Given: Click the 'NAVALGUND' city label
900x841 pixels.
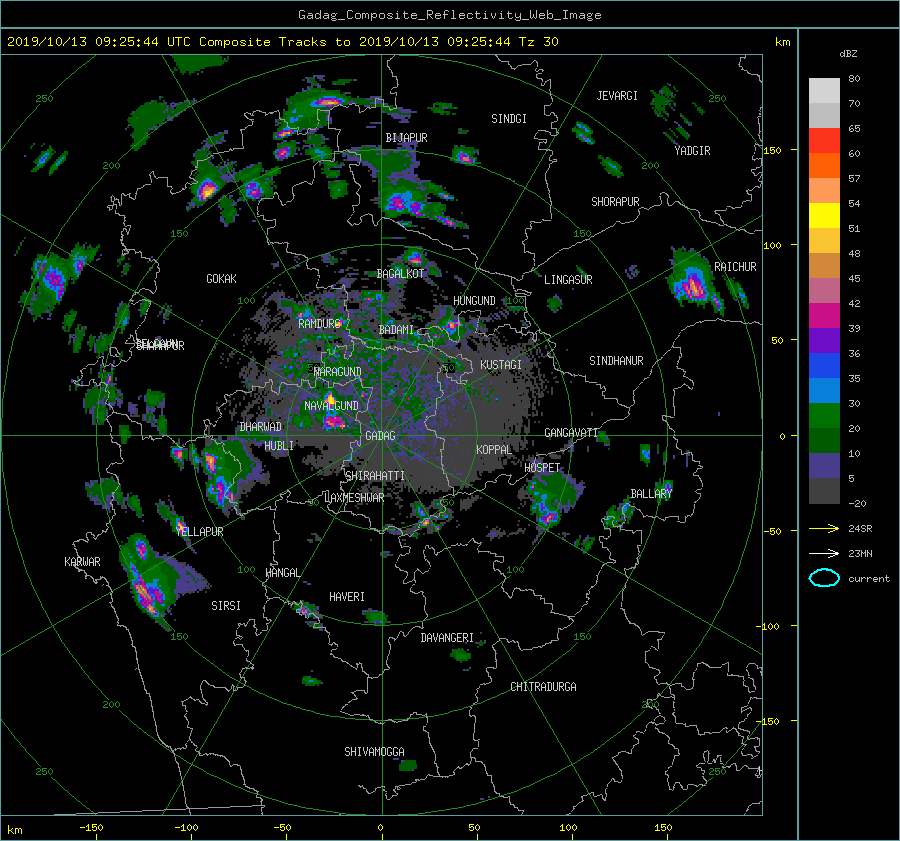Looking at the screenshot, I should [x=331, y=406].
